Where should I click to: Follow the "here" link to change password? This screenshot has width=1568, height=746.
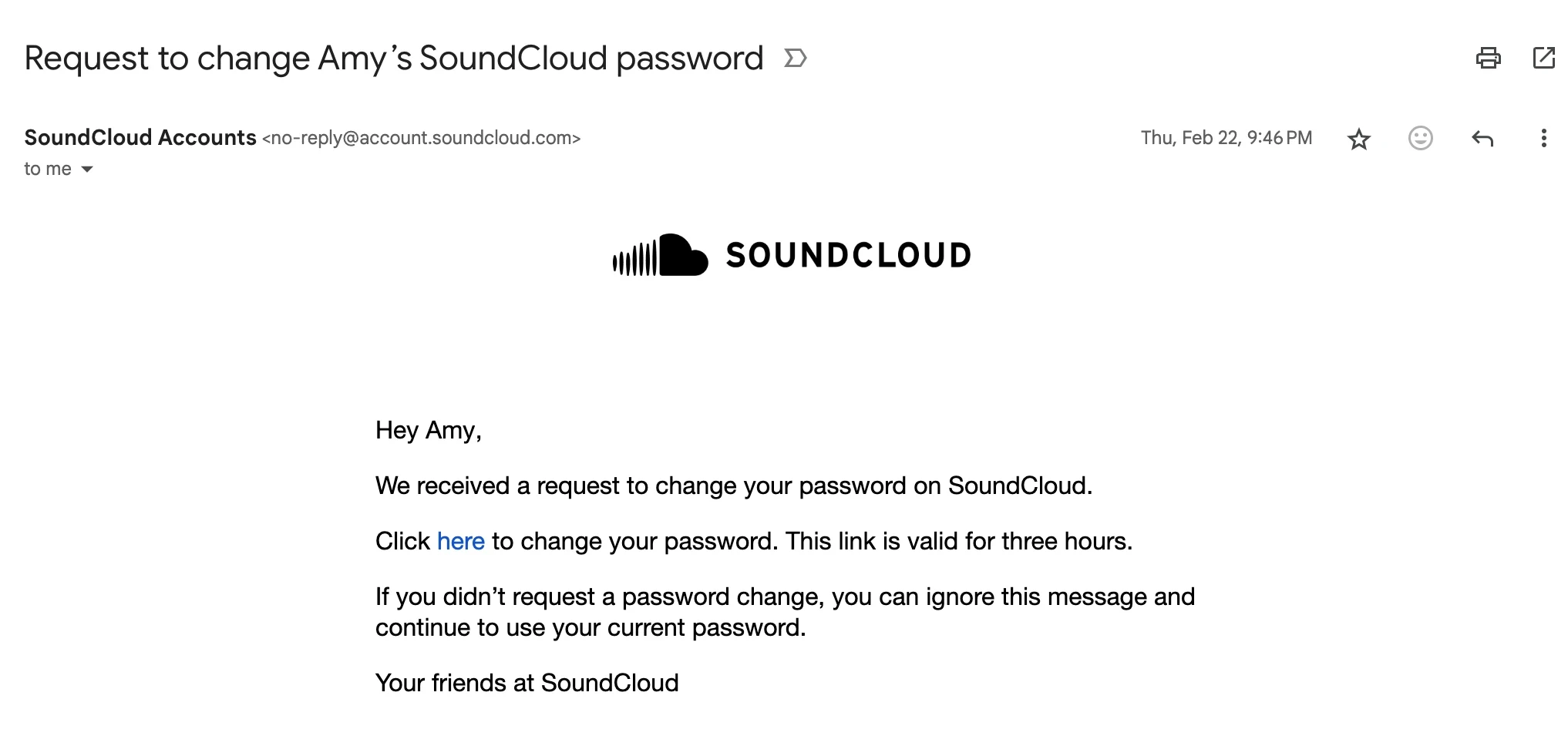460,542
